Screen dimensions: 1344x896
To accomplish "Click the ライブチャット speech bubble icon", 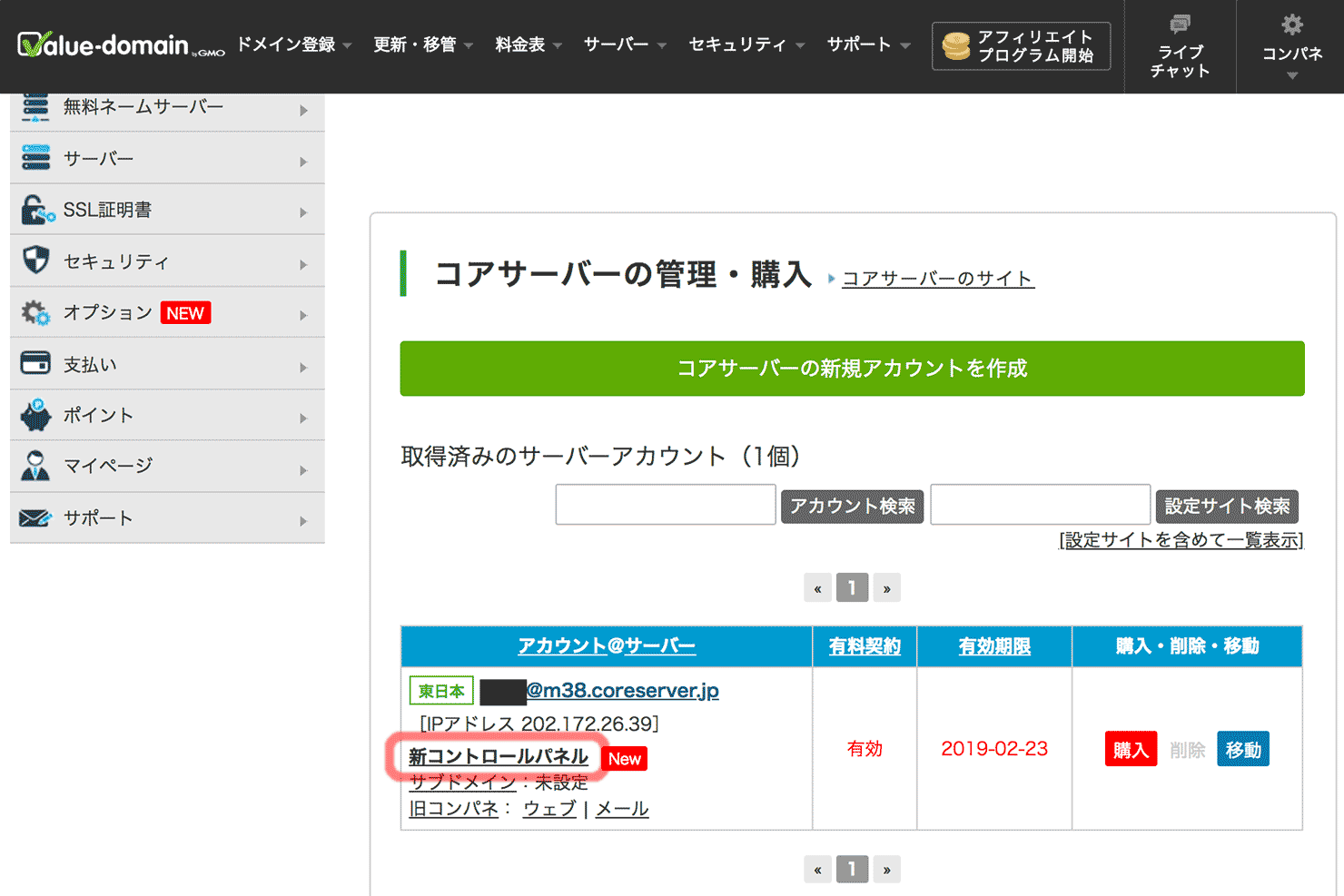I will pos(1180,24).
